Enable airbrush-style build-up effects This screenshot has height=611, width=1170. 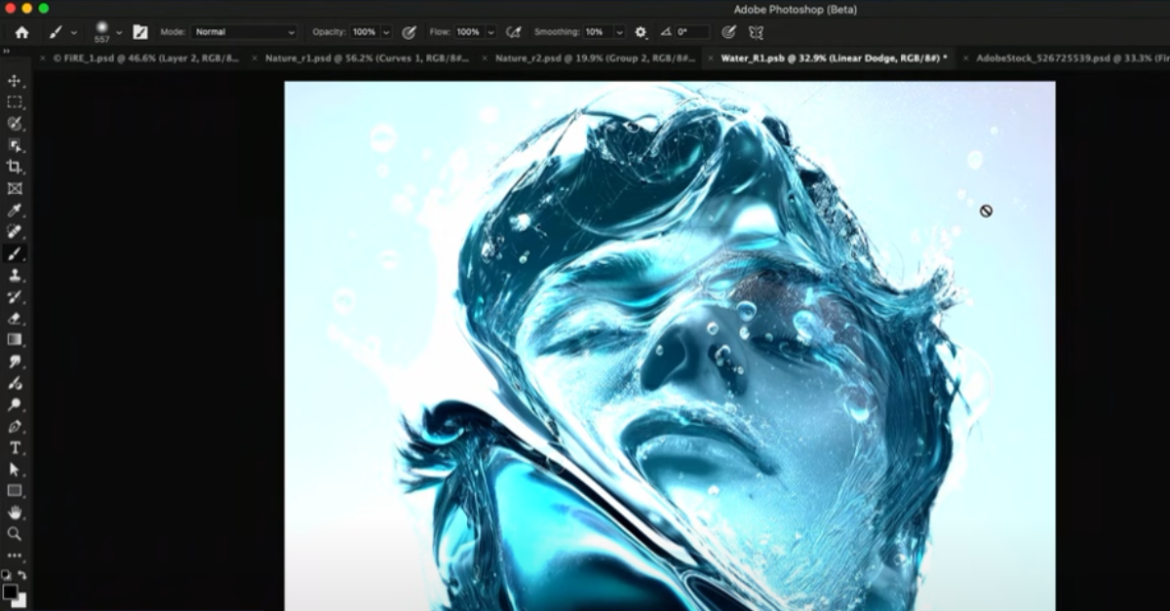513,32
